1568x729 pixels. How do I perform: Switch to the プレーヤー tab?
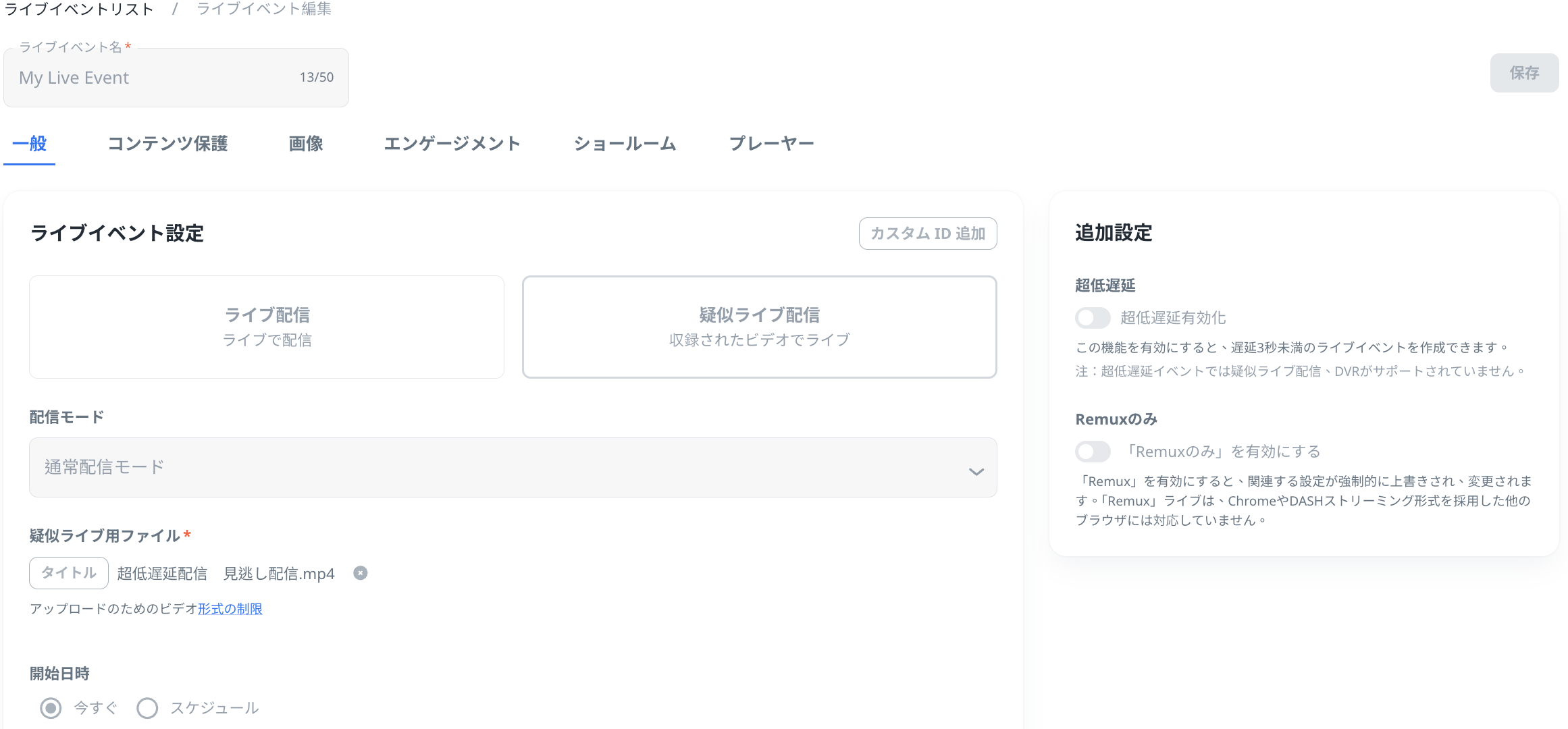click(x=771, y=144)
